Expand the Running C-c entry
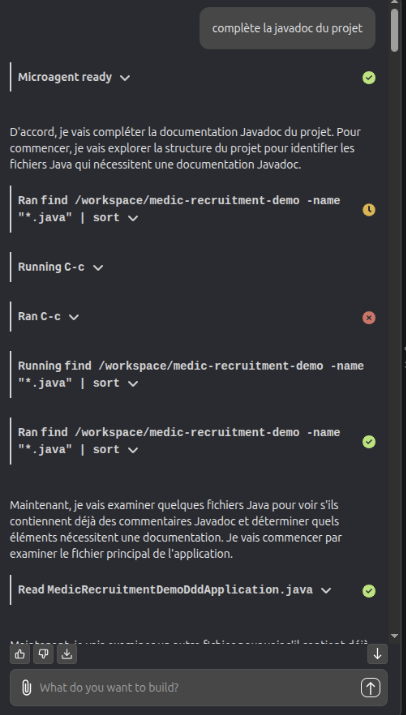 click(x=98, y=268)
